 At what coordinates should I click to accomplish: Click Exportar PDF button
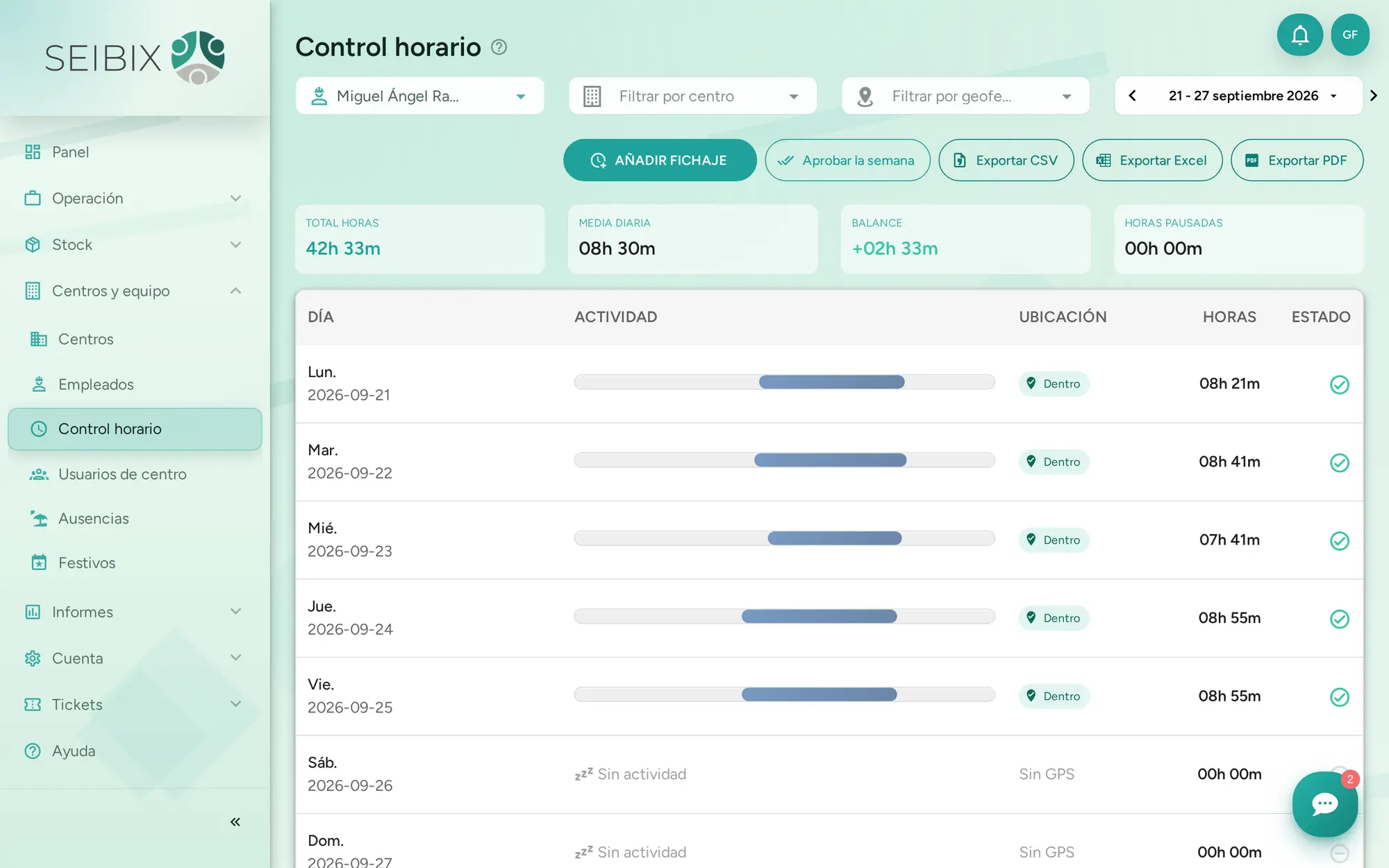[x=1297, y=160]
